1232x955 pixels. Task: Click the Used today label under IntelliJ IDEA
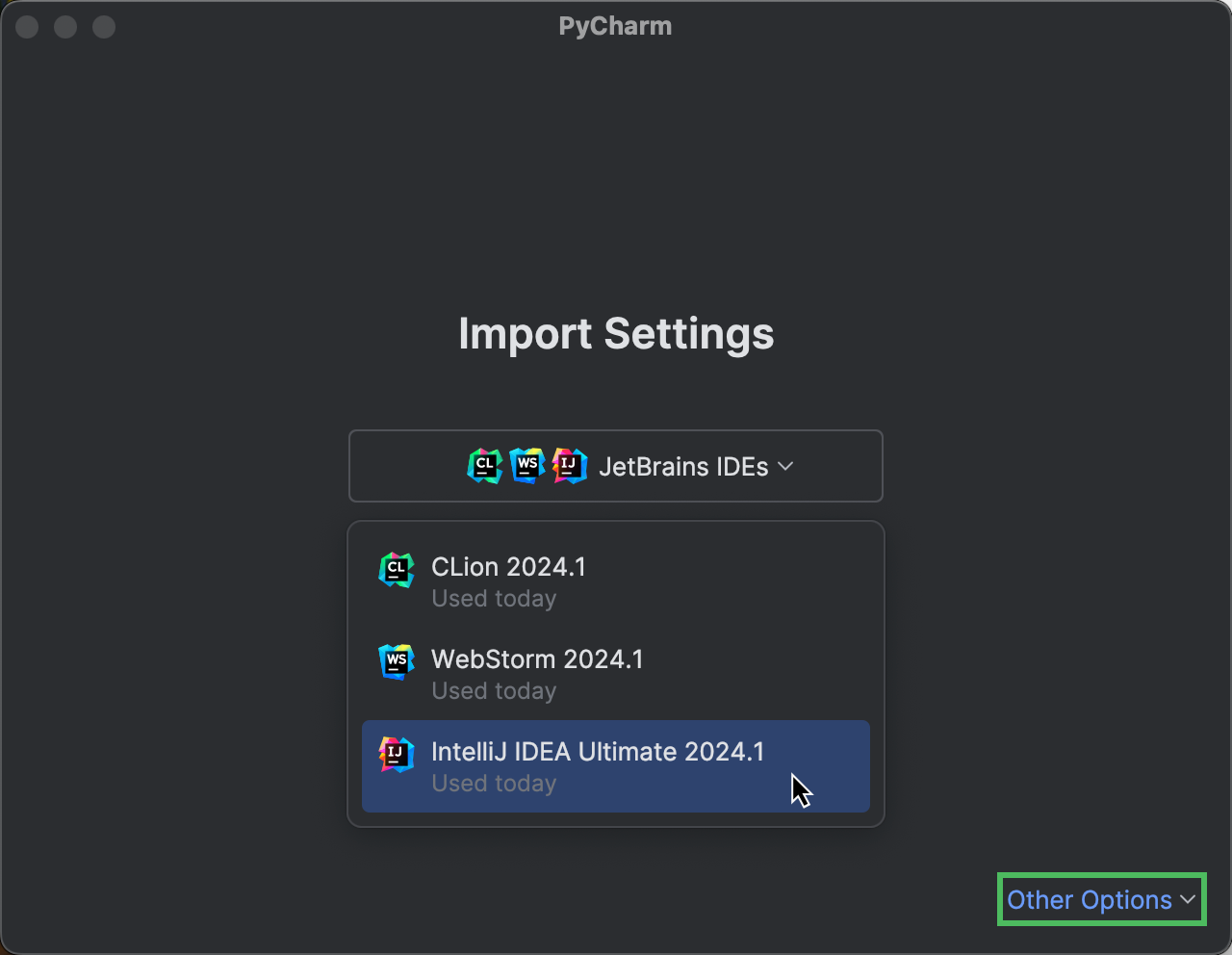click(x=494, y=783)
